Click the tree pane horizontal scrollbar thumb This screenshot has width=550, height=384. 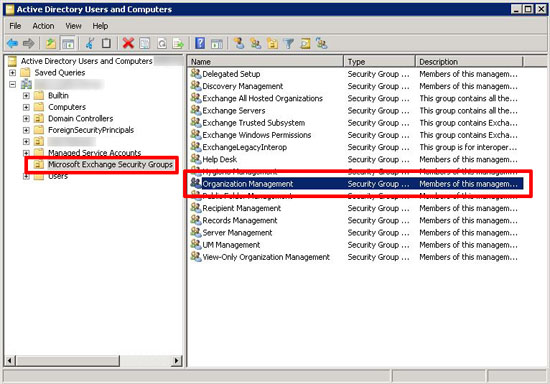click(68, 361)
